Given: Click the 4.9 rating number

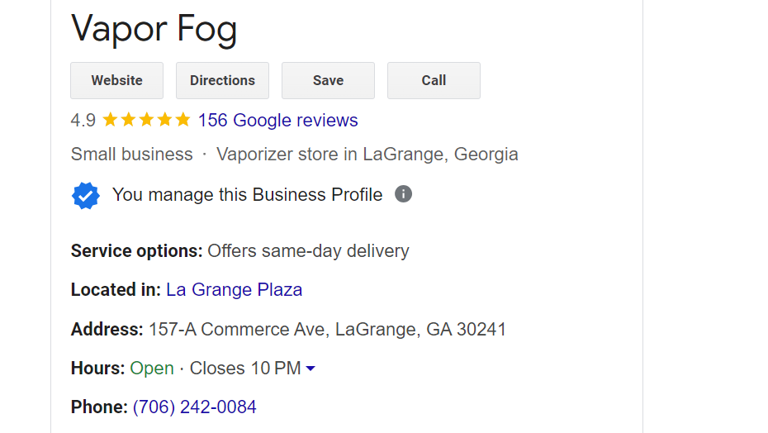Looking at the screenshot, I should (x=83, y=120).
